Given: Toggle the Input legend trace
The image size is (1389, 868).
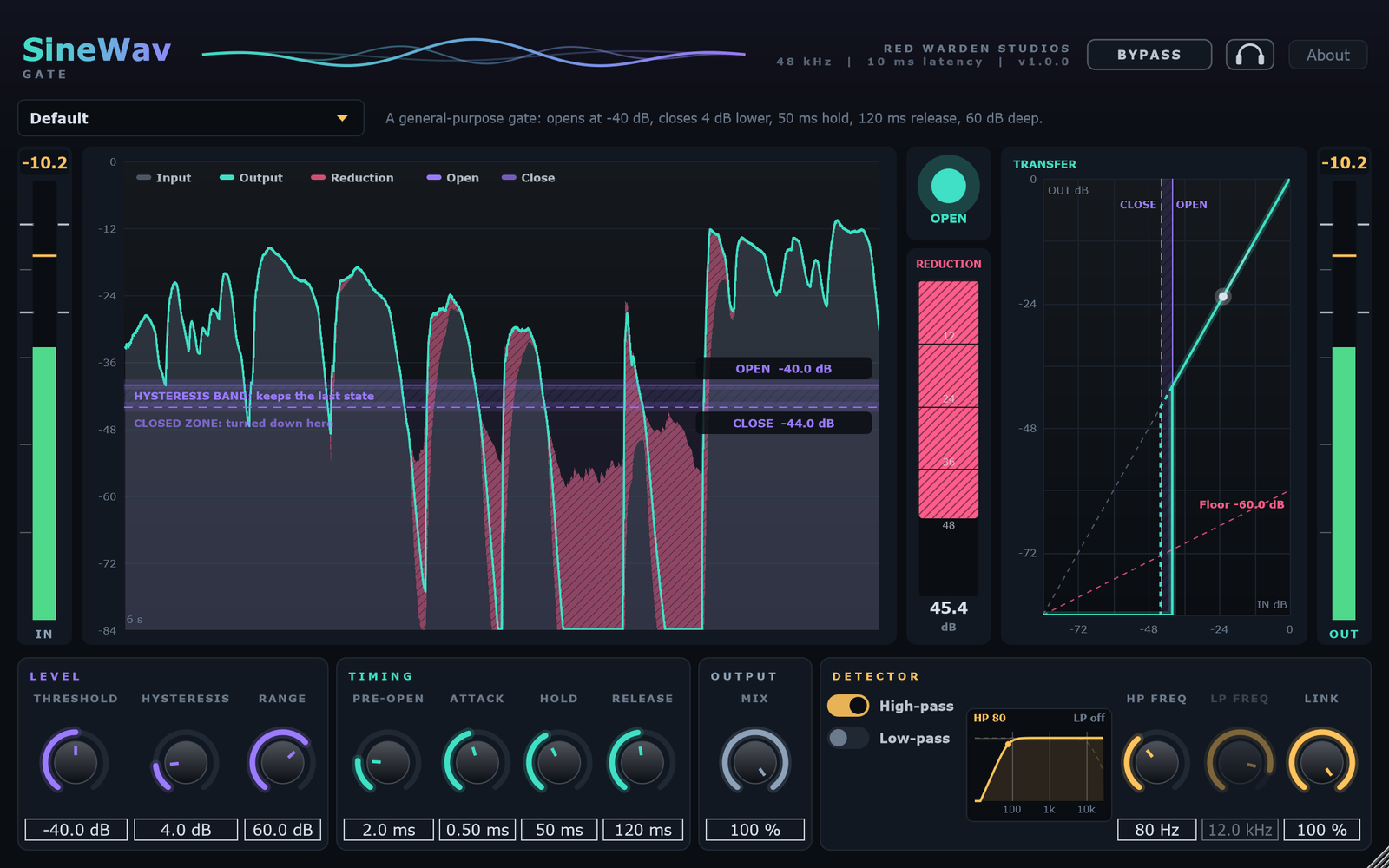Looking at the screenshot, I should pos(164,178).
